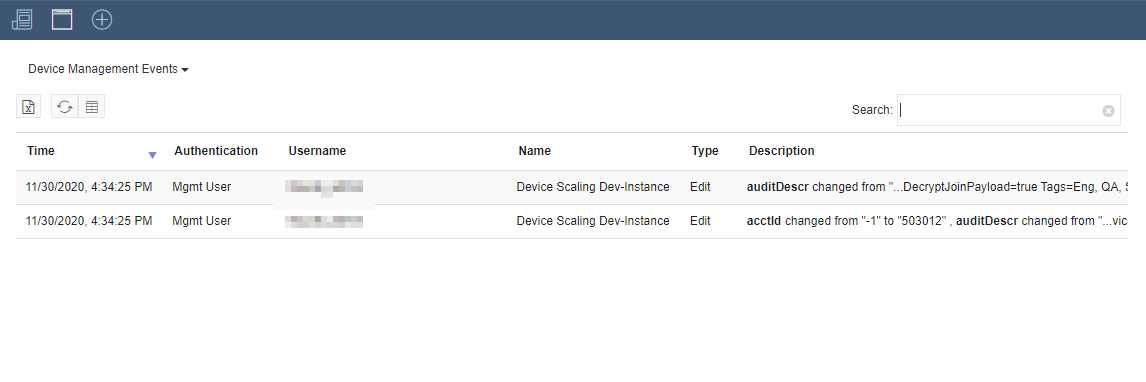Select the acctId row's 4:34:25 PM timestamp
This screenshot has height=382, width=1146.
(88, 221)
